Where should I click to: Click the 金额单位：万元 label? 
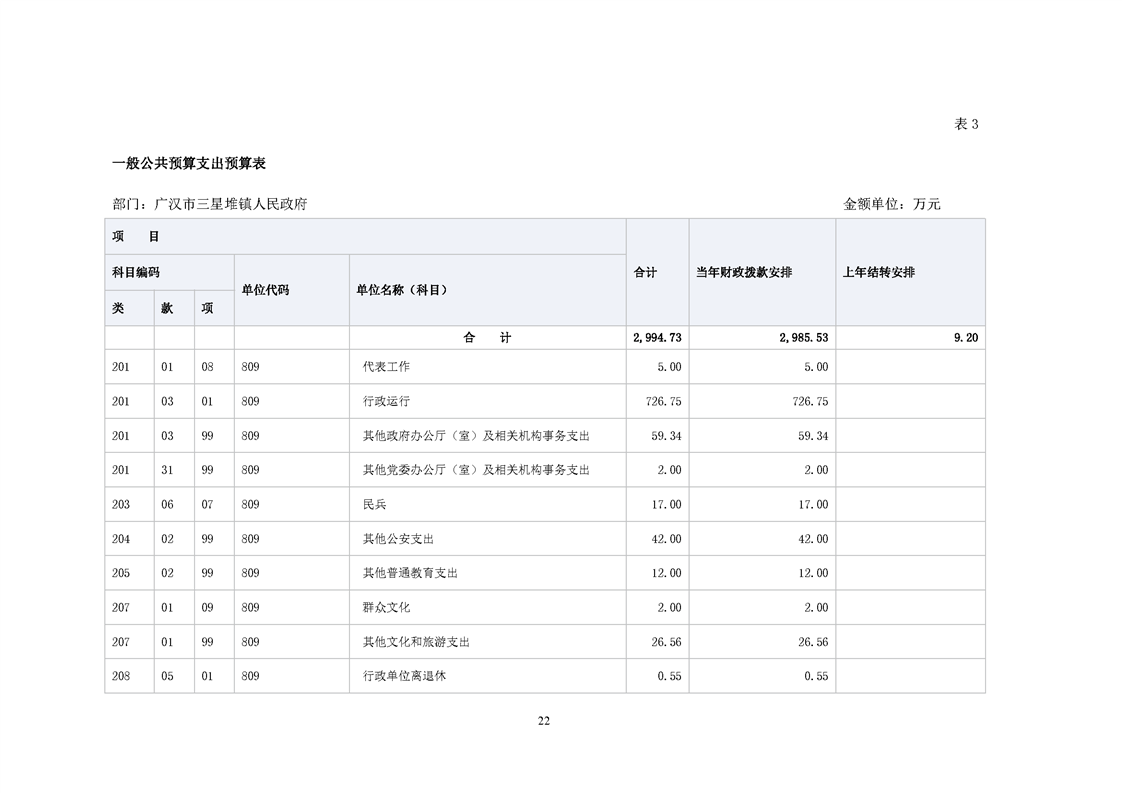(892, 205)
